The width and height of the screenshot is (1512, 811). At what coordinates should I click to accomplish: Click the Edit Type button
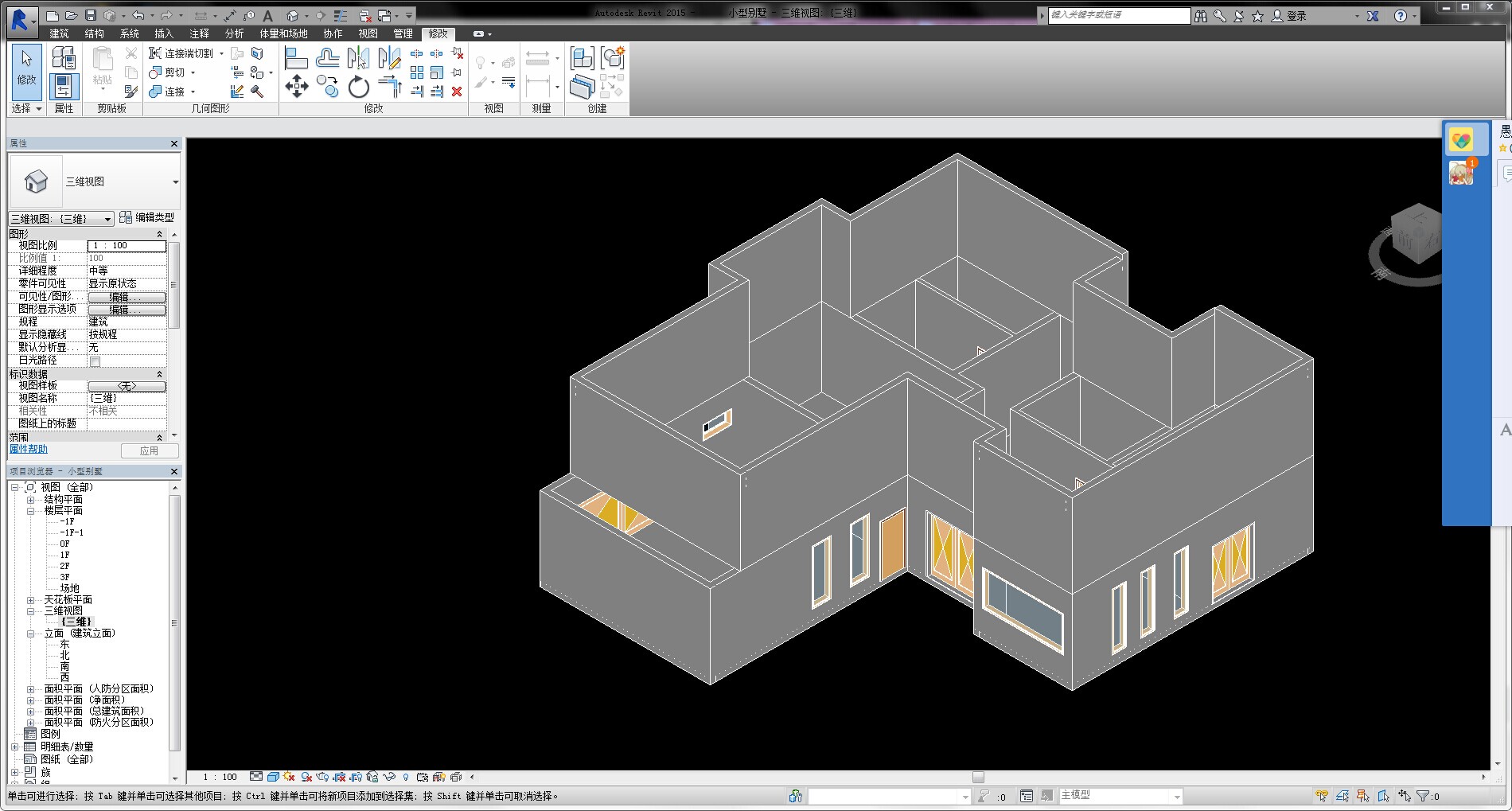tap(147, 218)
